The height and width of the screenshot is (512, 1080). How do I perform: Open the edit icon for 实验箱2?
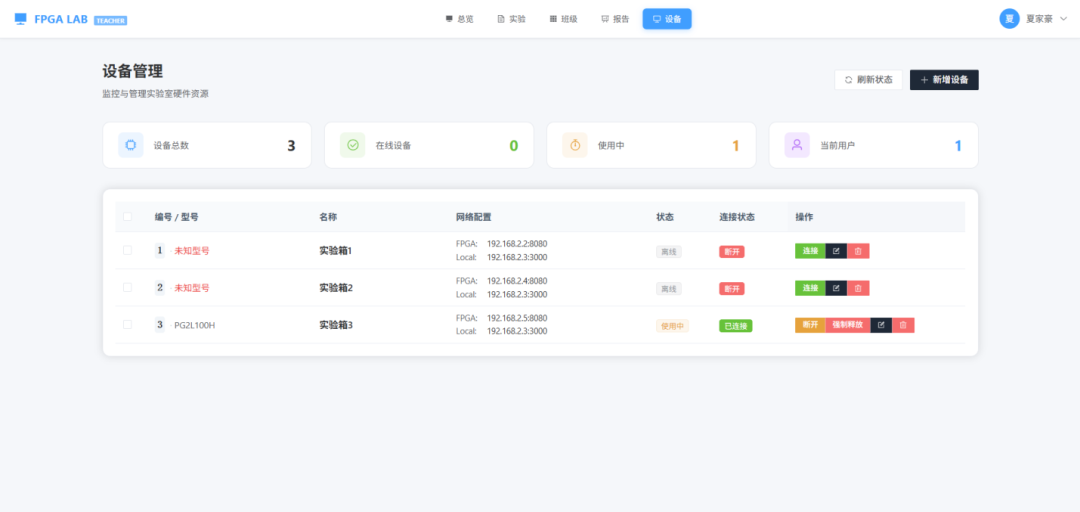click(x=836, y=288)
